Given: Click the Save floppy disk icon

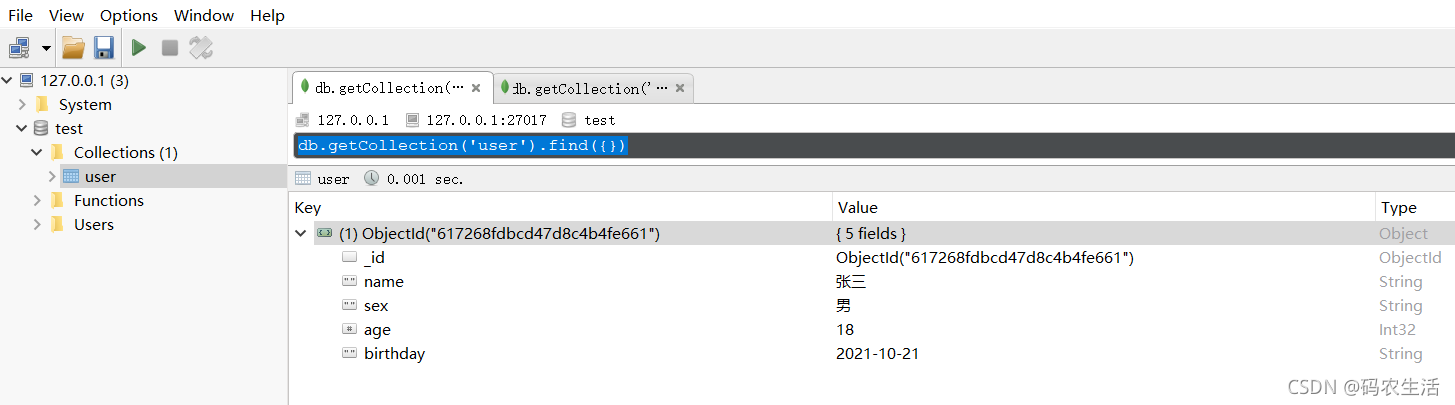Looking at the screenshot, I should pyautogui.click(x=104, y=47).
